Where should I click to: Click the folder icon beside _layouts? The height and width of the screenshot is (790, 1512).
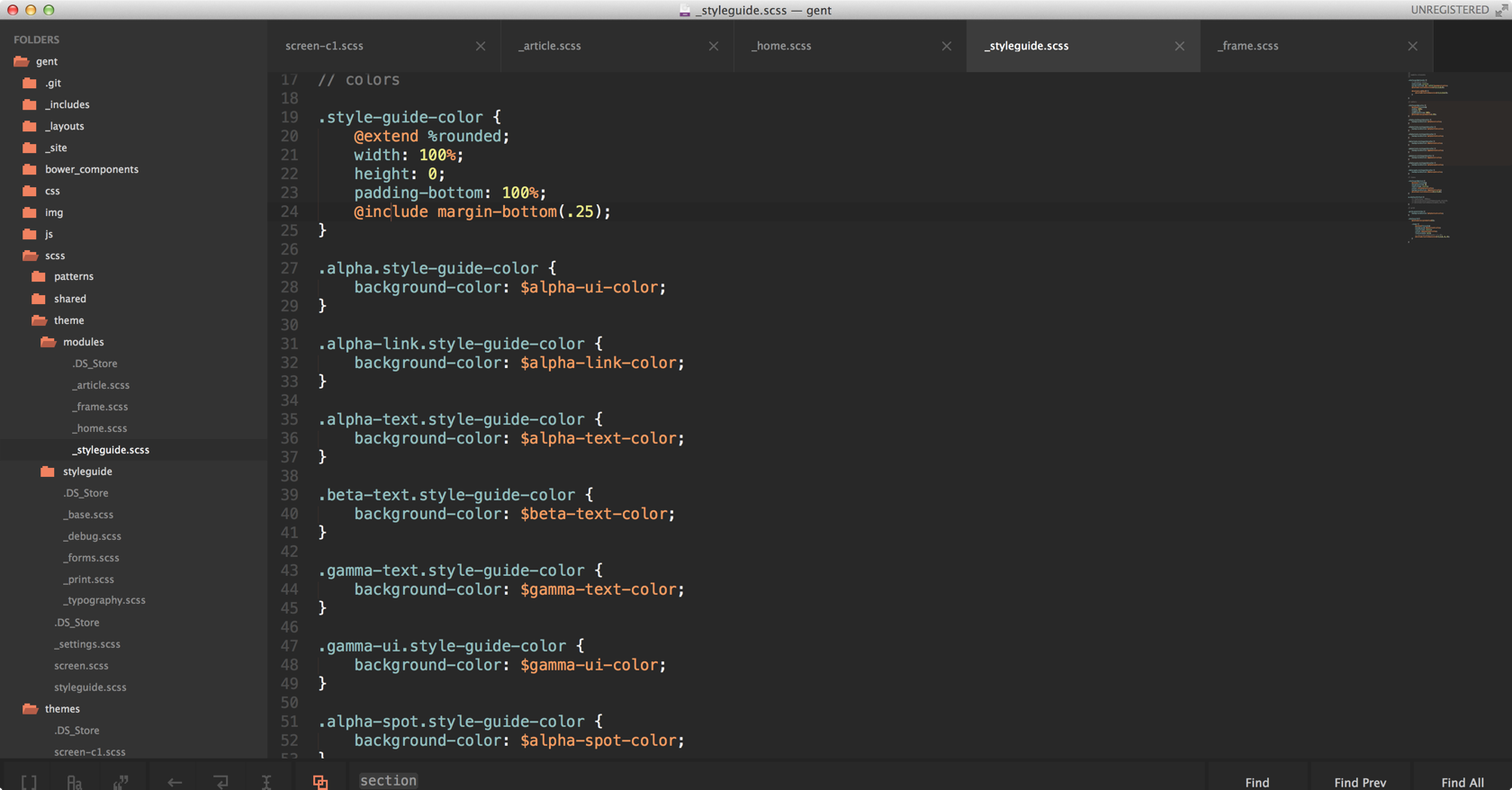coord(30,126)
